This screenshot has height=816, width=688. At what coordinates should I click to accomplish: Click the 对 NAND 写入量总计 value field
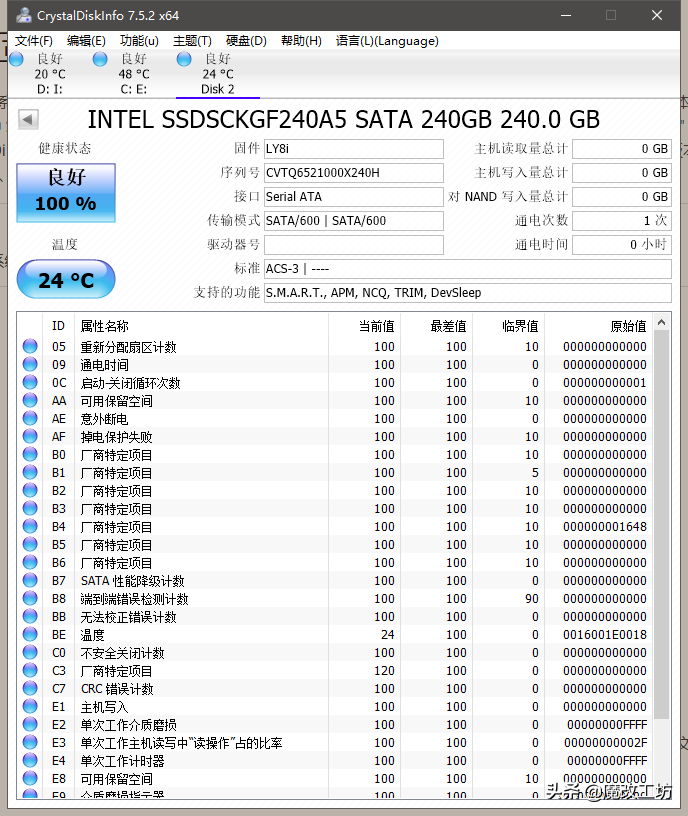point(622,197)
